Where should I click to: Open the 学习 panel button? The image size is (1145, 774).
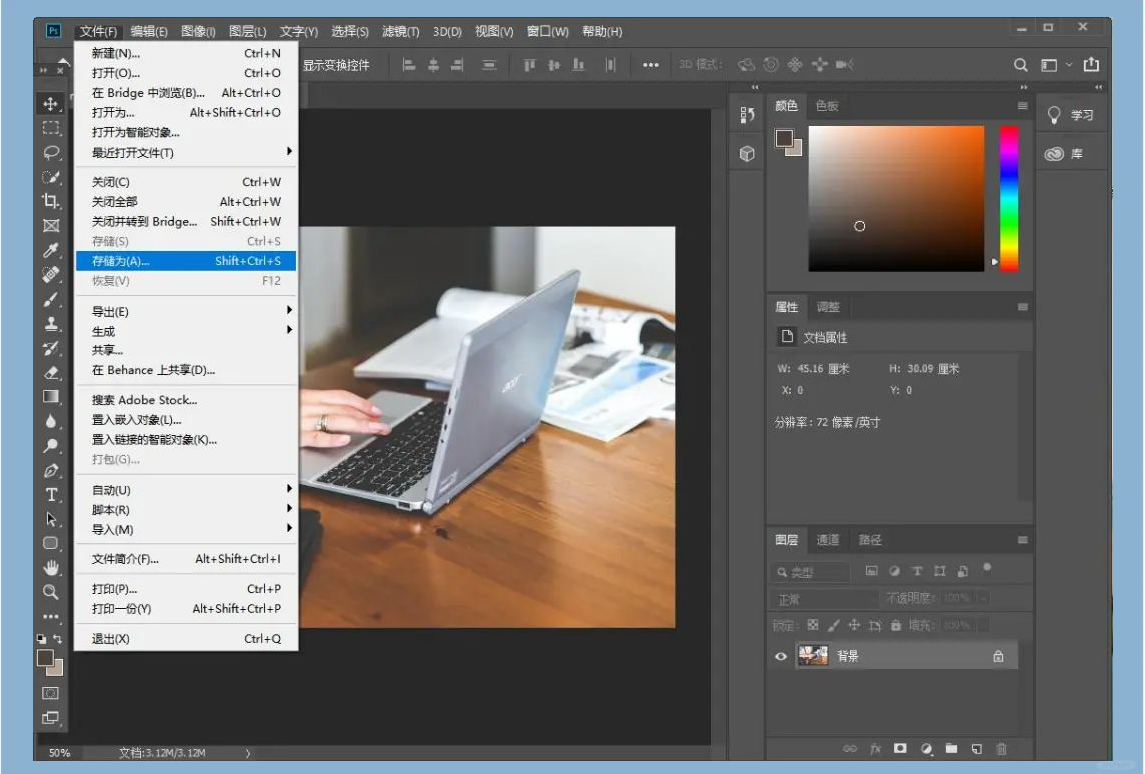point(1070,115)
